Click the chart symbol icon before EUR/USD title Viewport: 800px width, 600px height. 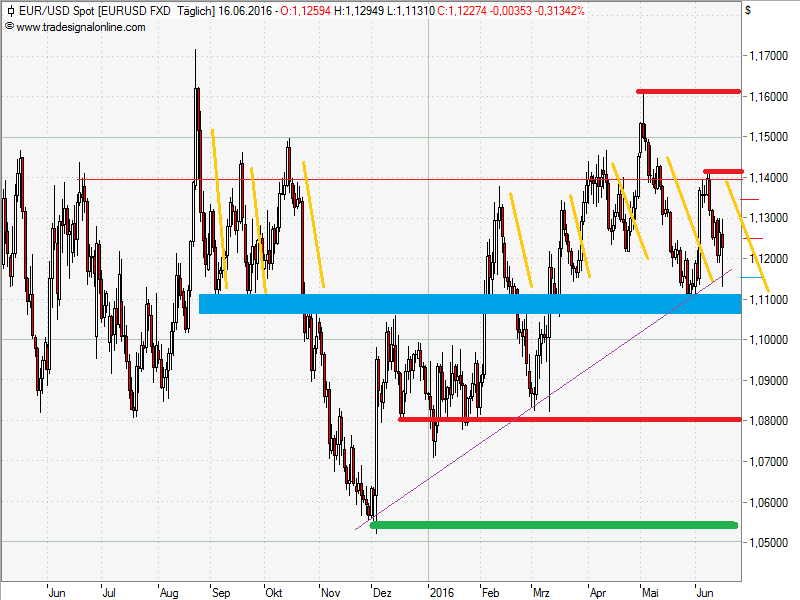10,11
